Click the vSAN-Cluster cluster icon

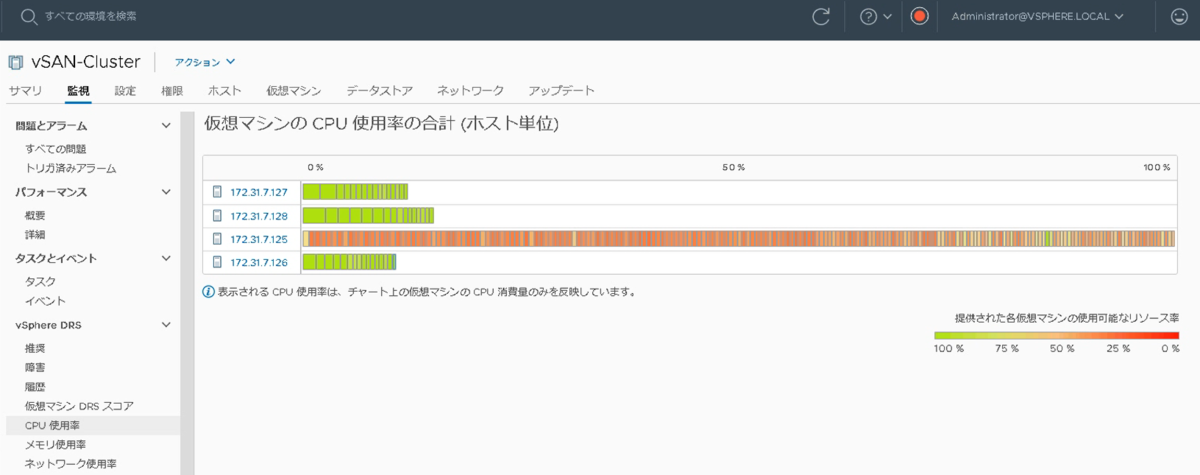15,62
